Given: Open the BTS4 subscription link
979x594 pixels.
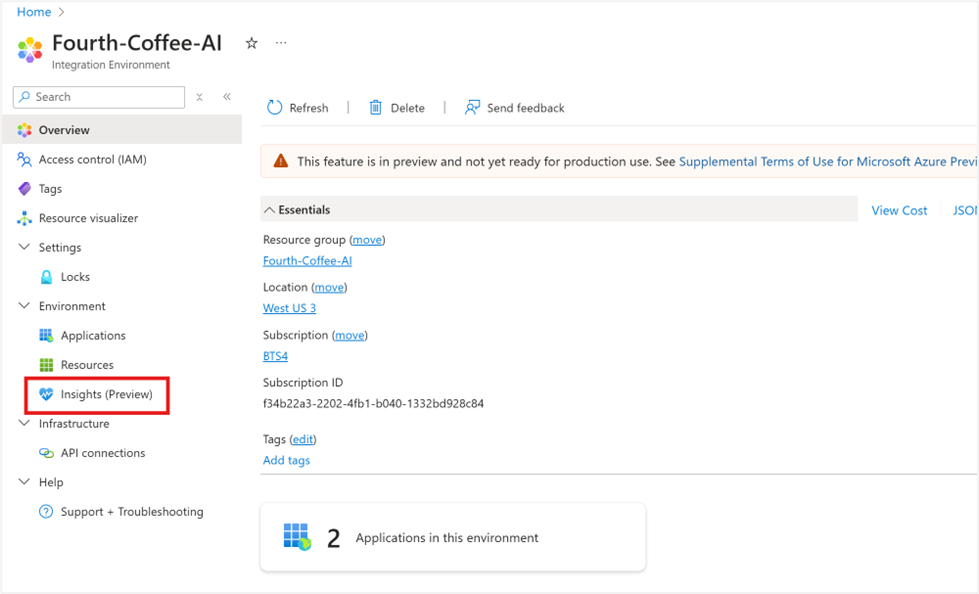Looking at the screenshot, I should [275, 356].
